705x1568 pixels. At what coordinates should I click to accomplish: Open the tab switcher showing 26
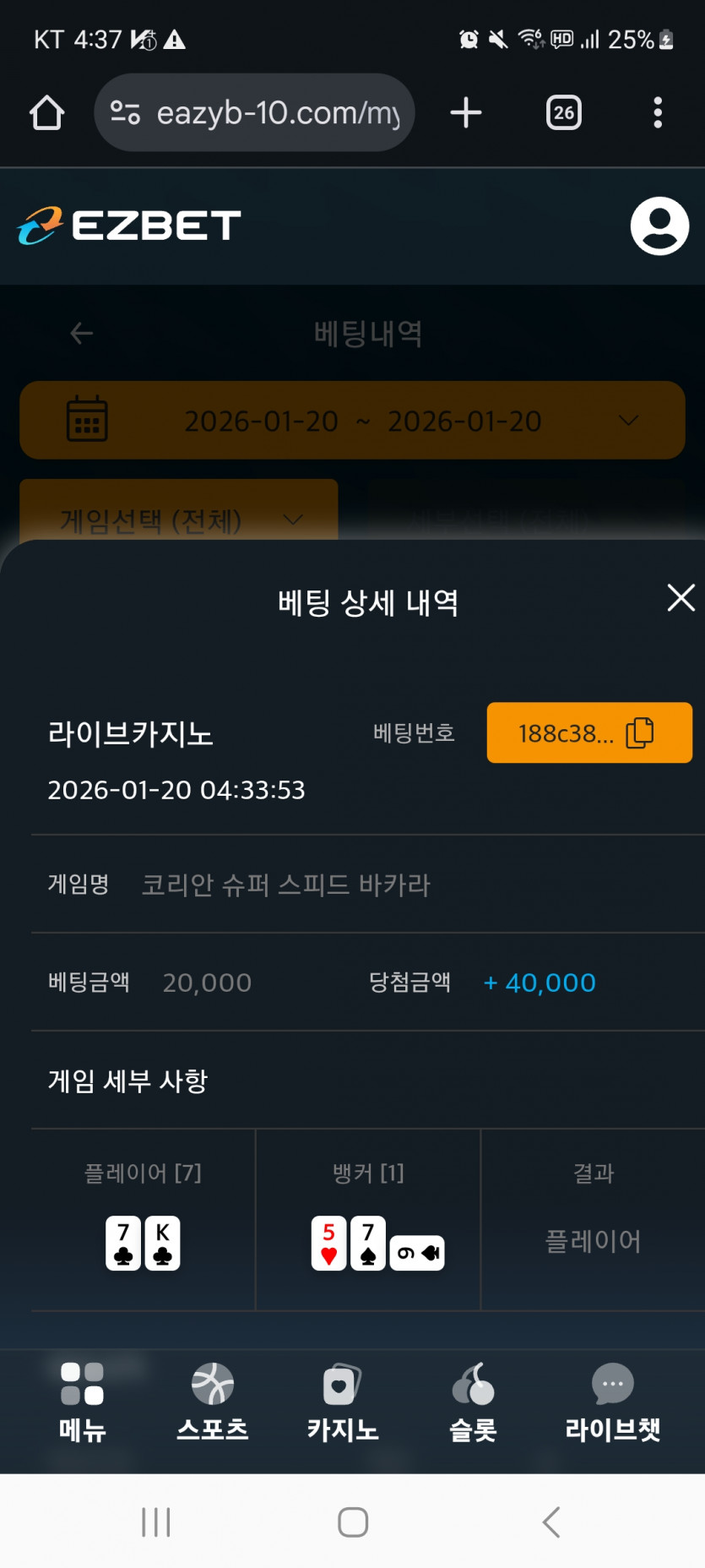[563, 112]
